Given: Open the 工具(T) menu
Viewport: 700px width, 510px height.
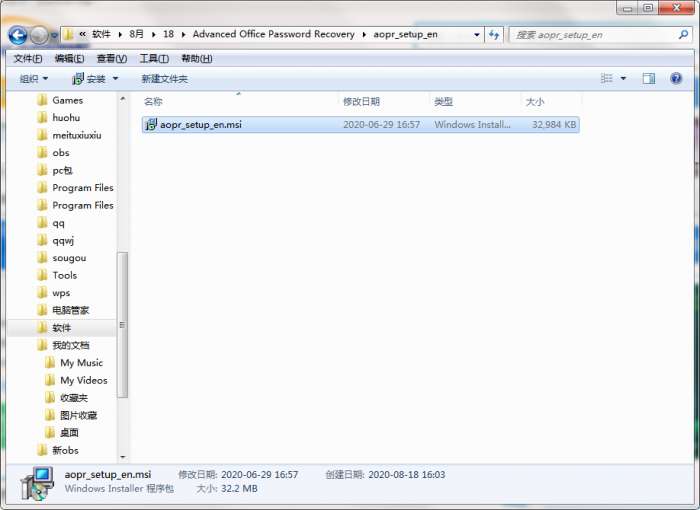Looking at the screenshot, I should [154, 59].
